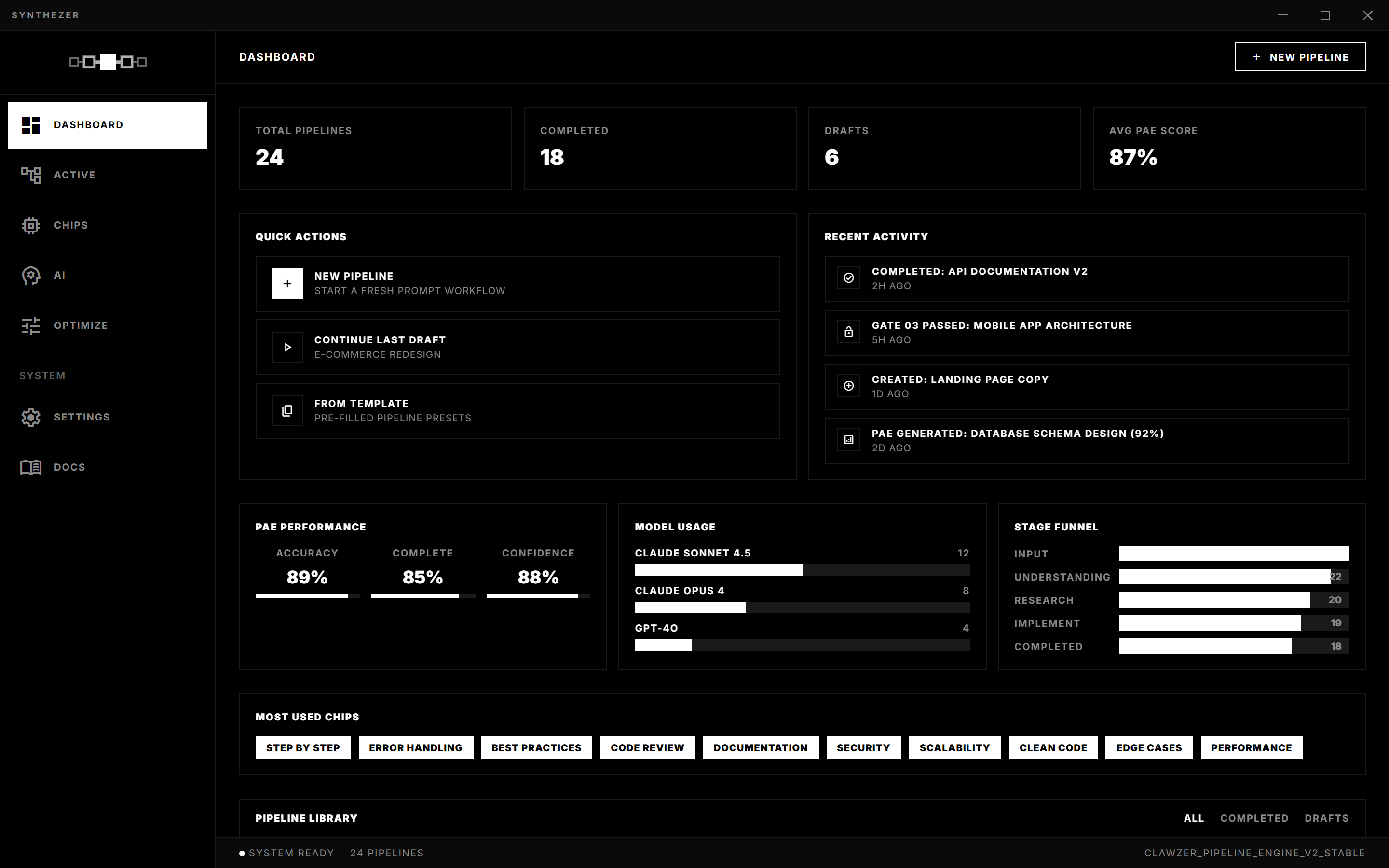The image size is (1389, 868).
Task: Open the Active pipelines section icon
Action: click(x=30, y=175)
